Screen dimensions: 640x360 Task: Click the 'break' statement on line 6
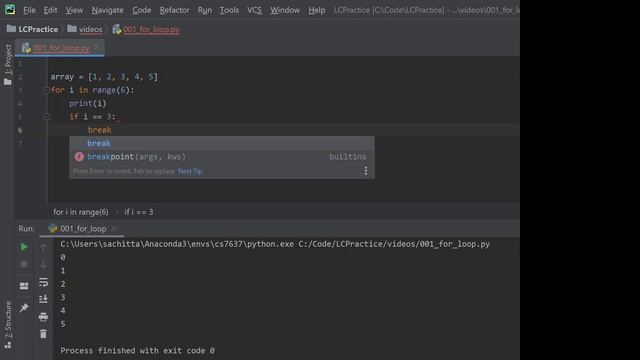(100, 130)
